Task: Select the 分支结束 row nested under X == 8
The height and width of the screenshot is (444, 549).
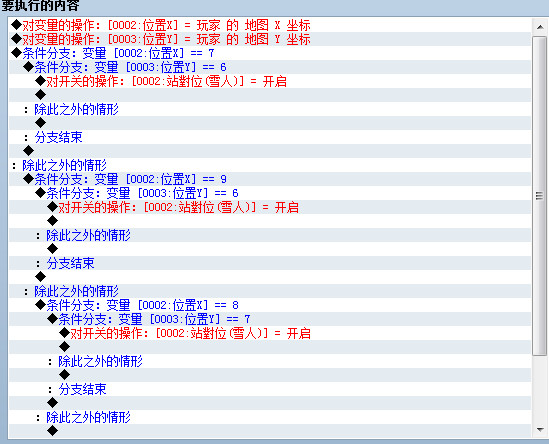Action: (270, 389)
